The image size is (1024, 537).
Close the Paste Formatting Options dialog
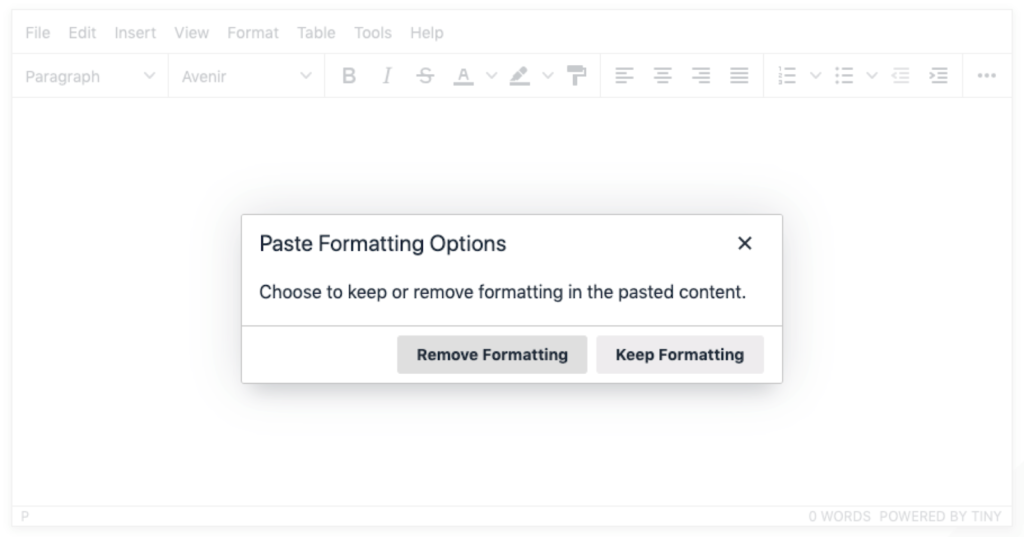click(744, 243)
